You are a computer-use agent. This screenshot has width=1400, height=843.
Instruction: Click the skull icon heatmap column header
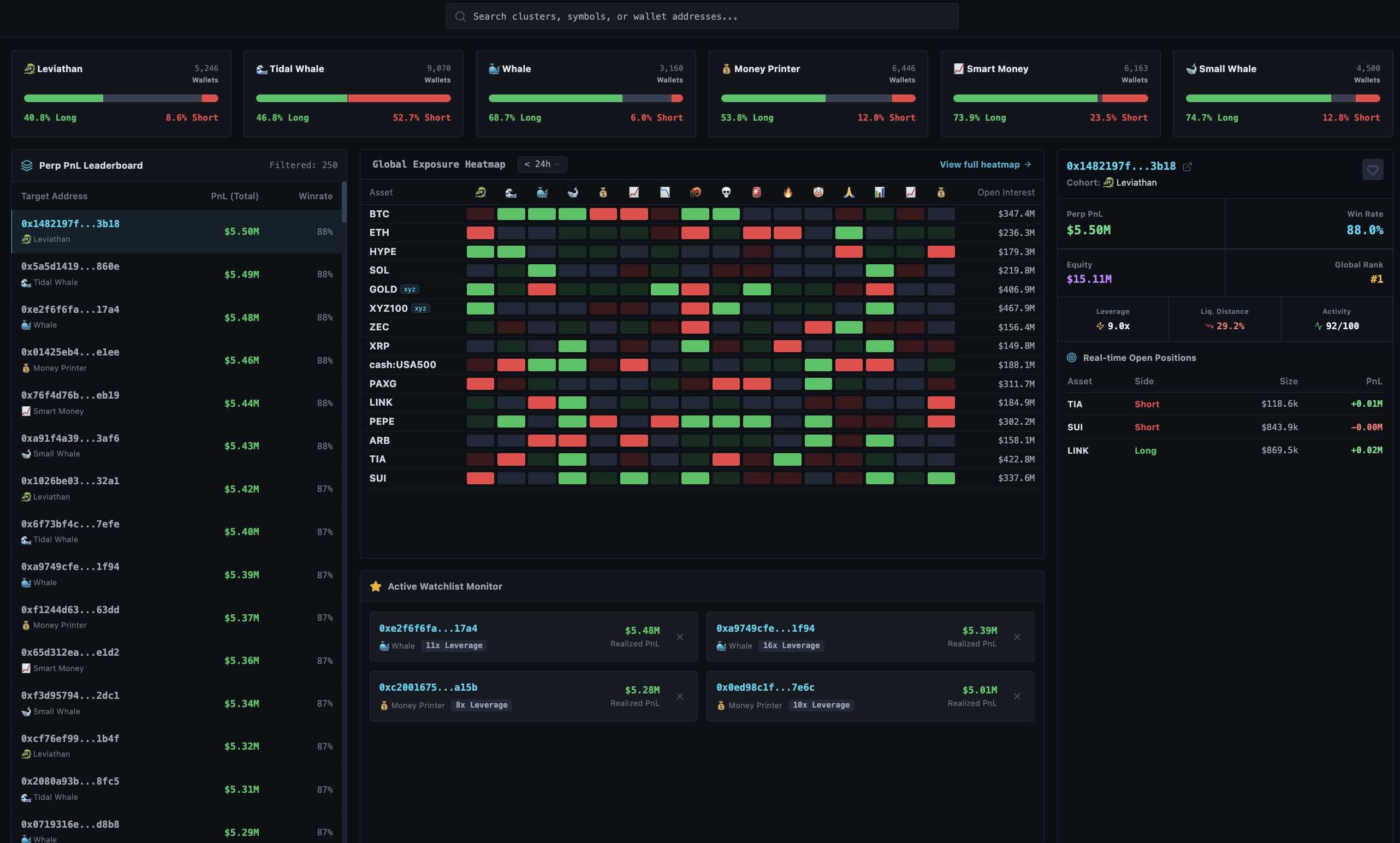click(x=726, y=193)
